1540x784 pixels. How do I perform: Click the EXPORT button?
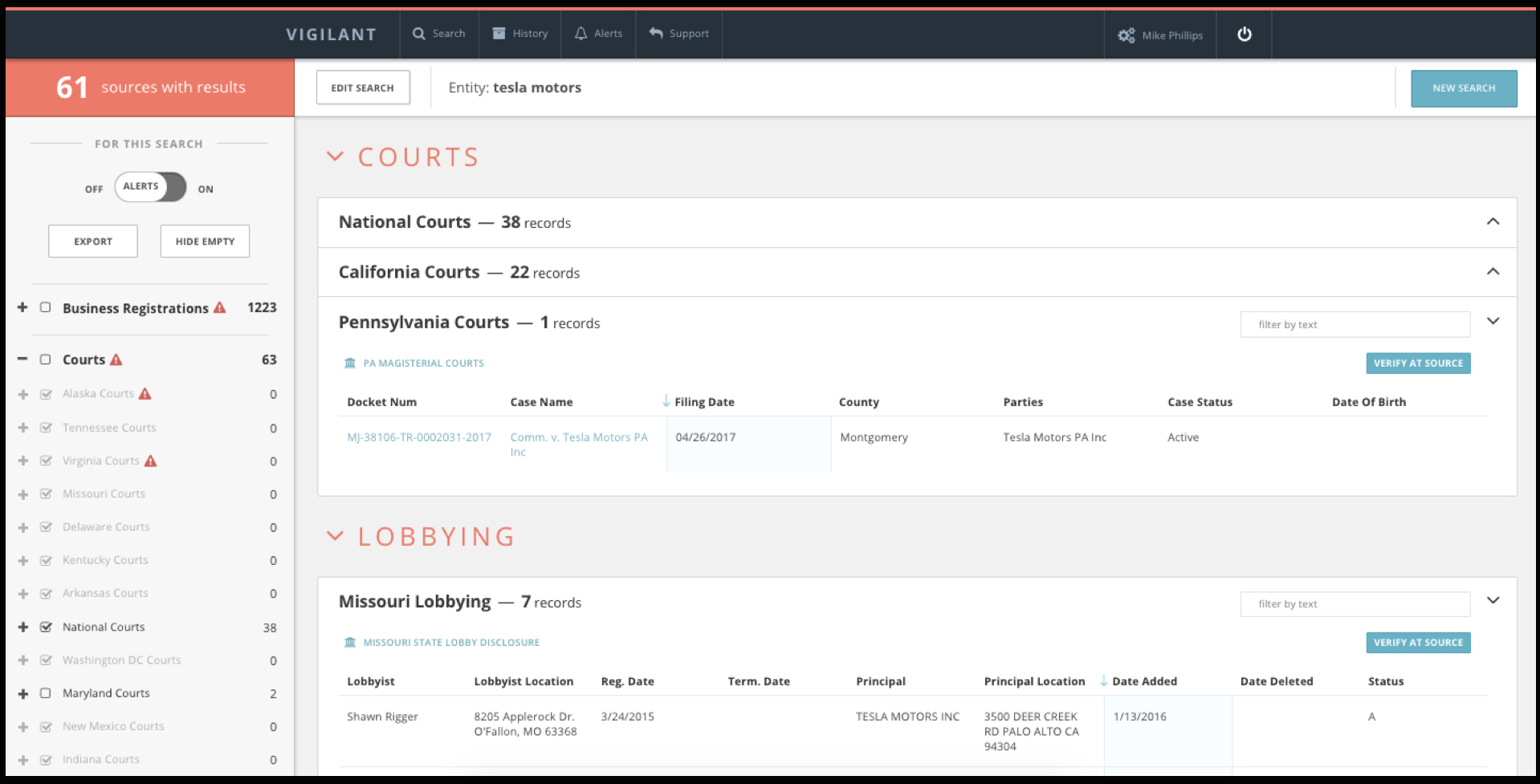click(x=93, y=242)
